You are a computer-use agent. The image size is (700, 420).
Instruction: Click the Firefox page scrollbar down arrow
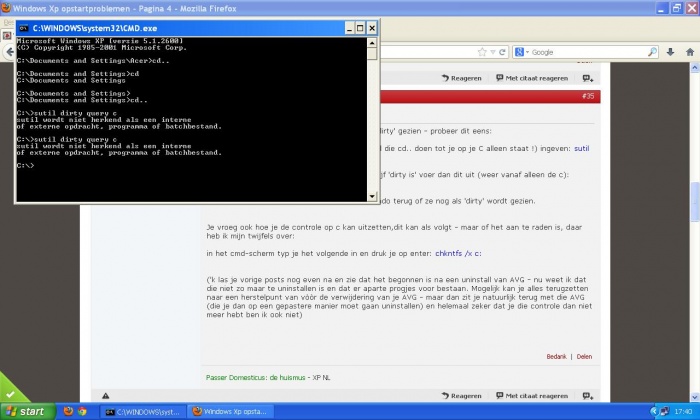tap(695, 397)
